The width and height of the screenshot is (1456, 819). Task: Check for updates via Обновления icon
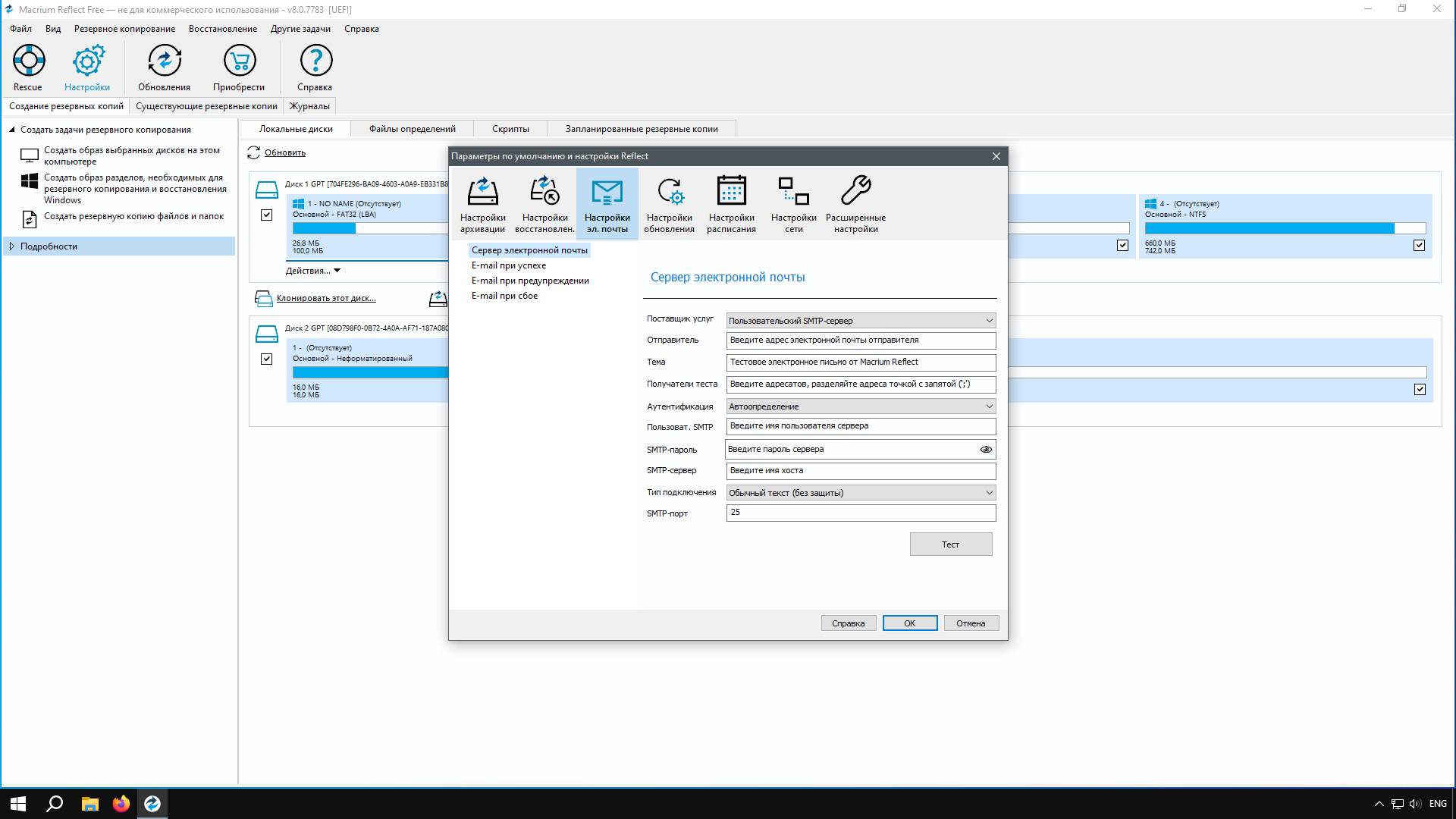click(165, 67)
